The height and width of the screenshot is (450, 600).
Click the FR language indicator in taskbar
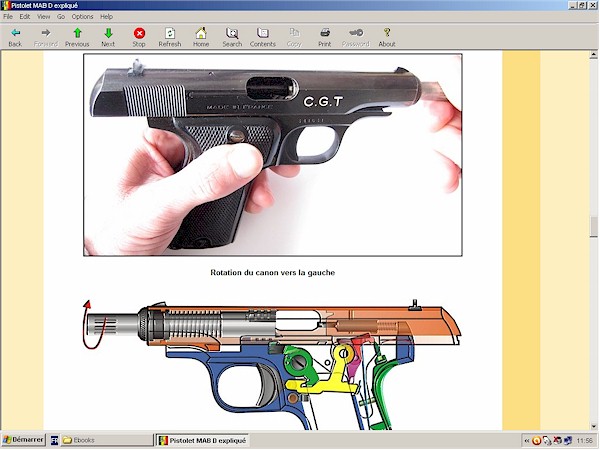click(x=54, y=440)
